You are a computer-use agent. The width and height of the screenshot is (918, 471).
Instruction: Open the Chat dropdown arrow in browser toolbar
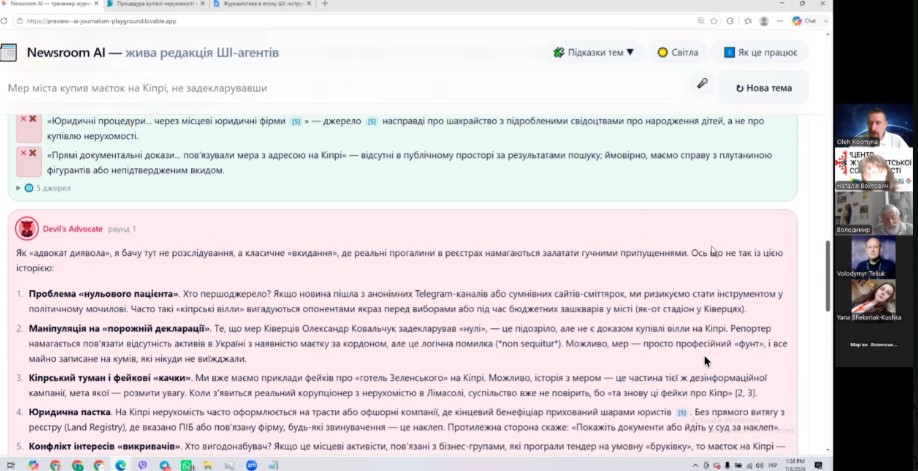point(825,21)
